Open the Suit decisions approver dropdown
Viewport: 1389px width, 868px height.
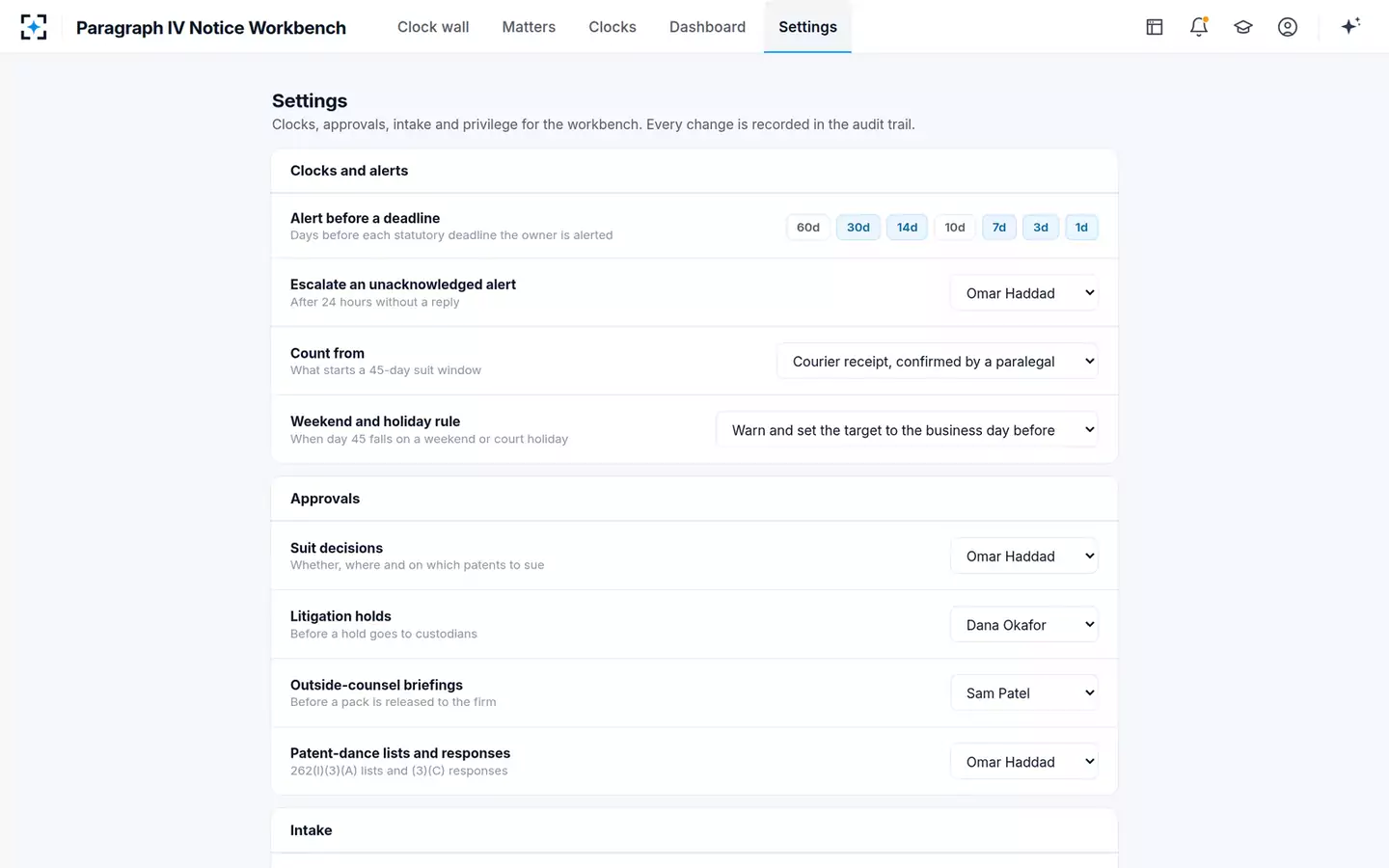(1024, 556)
